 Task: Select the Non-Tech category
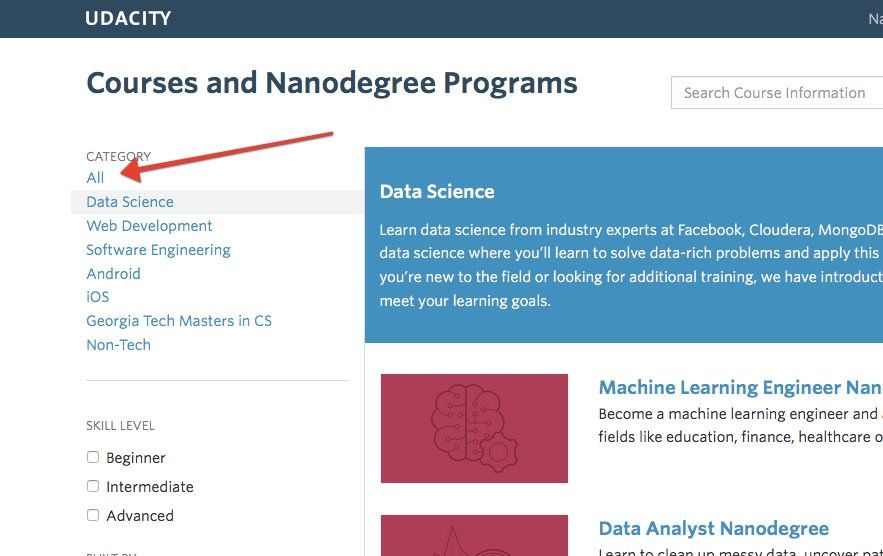[x=119, y=345]
